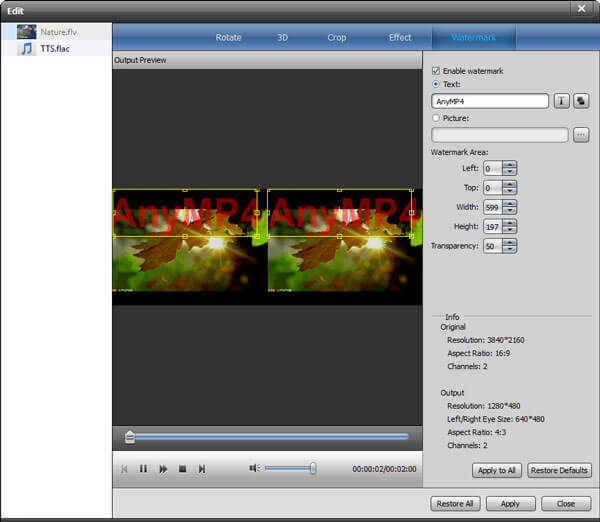
Task: Click the original Resolution: 3840*2160 text
Action: coord(486,340)
